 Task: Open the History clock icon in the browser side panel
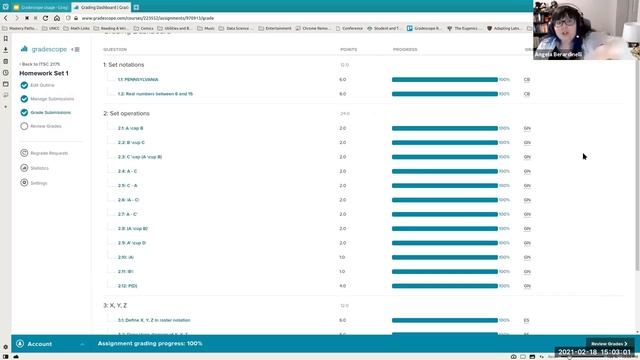pyautogui.click(x=5, y=73)
